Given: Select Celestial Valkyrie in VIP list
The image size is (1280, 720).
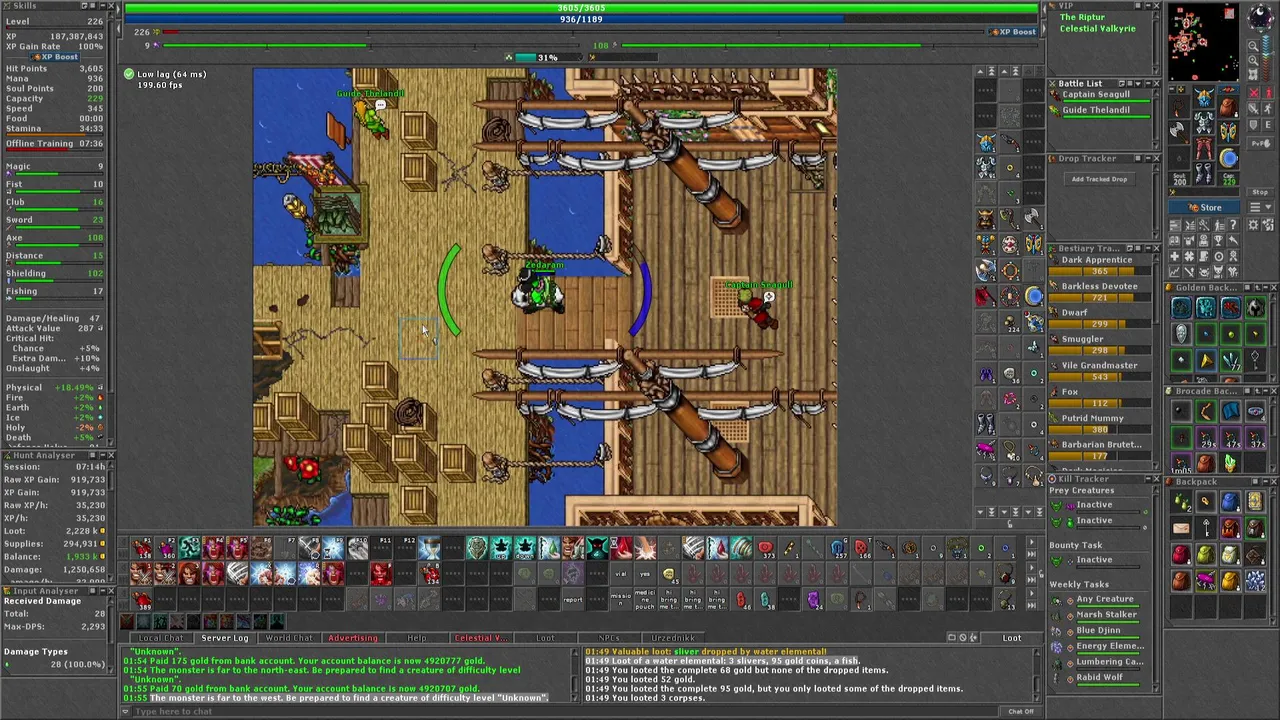Looking at the screenshot, I should pyautogui.click(x=1098, y=28).
